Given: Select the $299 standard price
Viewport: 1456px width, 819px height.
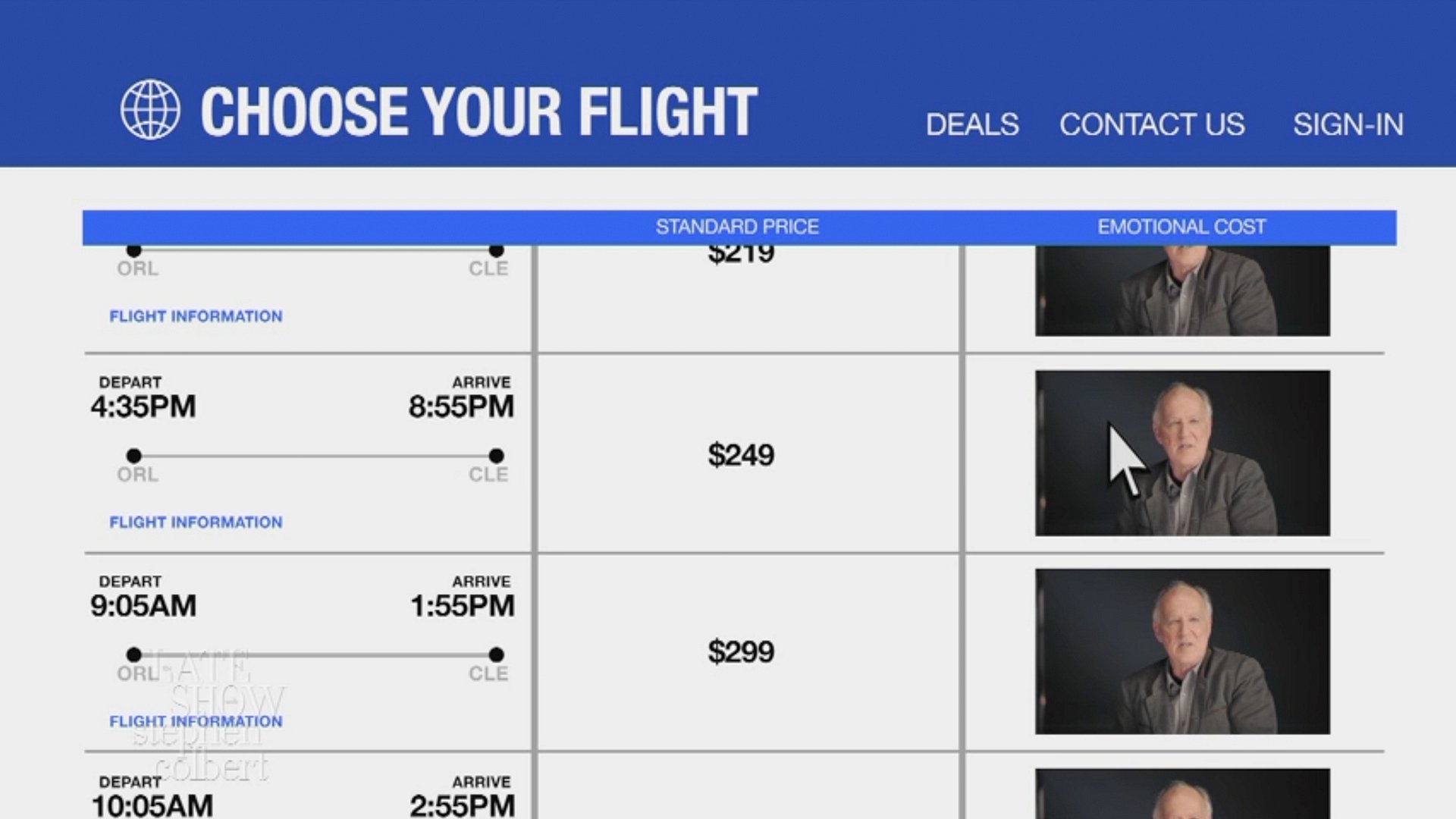Looking at the screenshot, I should [741, 651].
